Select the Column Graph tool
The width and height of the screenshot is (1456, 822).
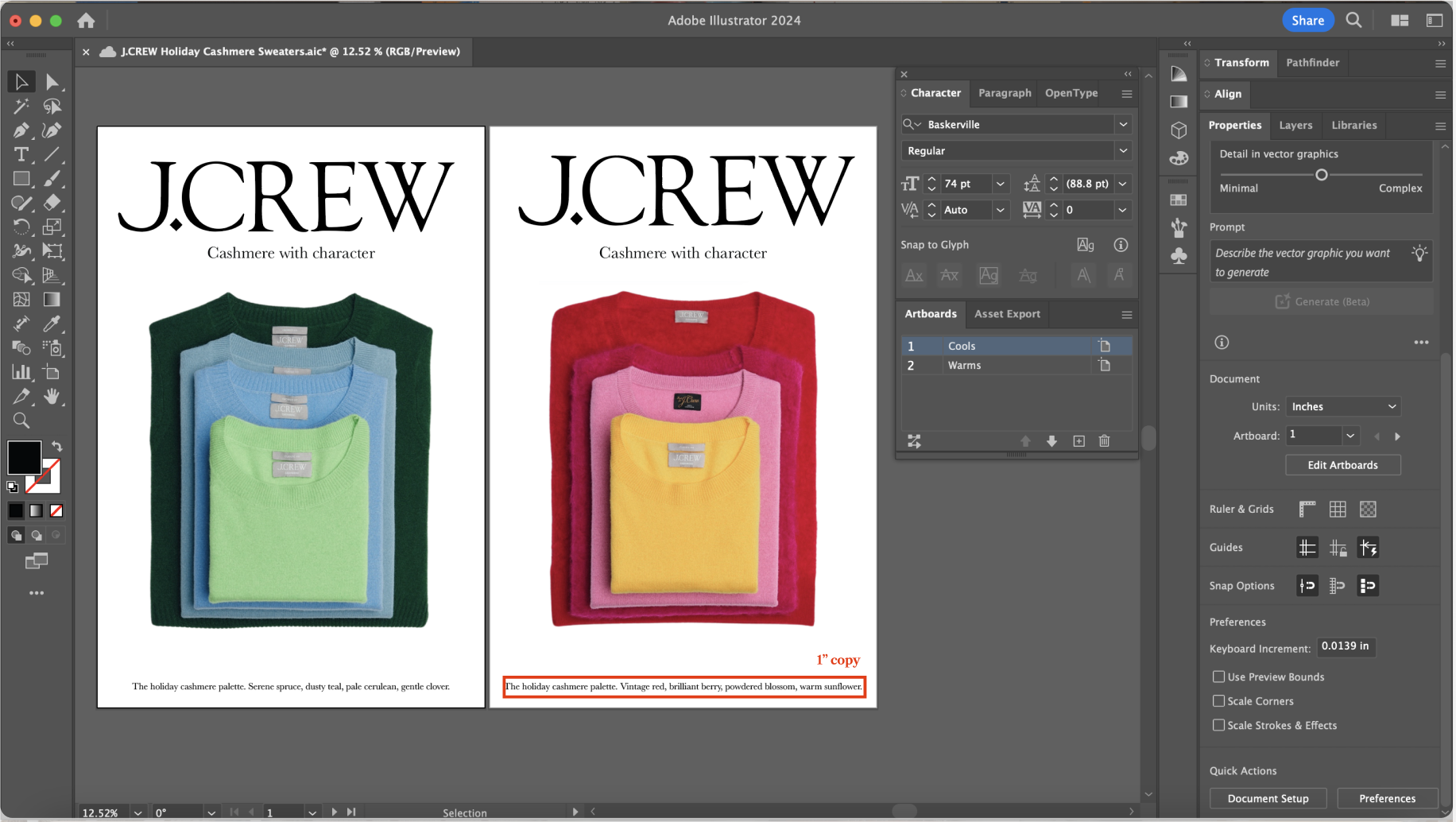(x=21, y=372)
